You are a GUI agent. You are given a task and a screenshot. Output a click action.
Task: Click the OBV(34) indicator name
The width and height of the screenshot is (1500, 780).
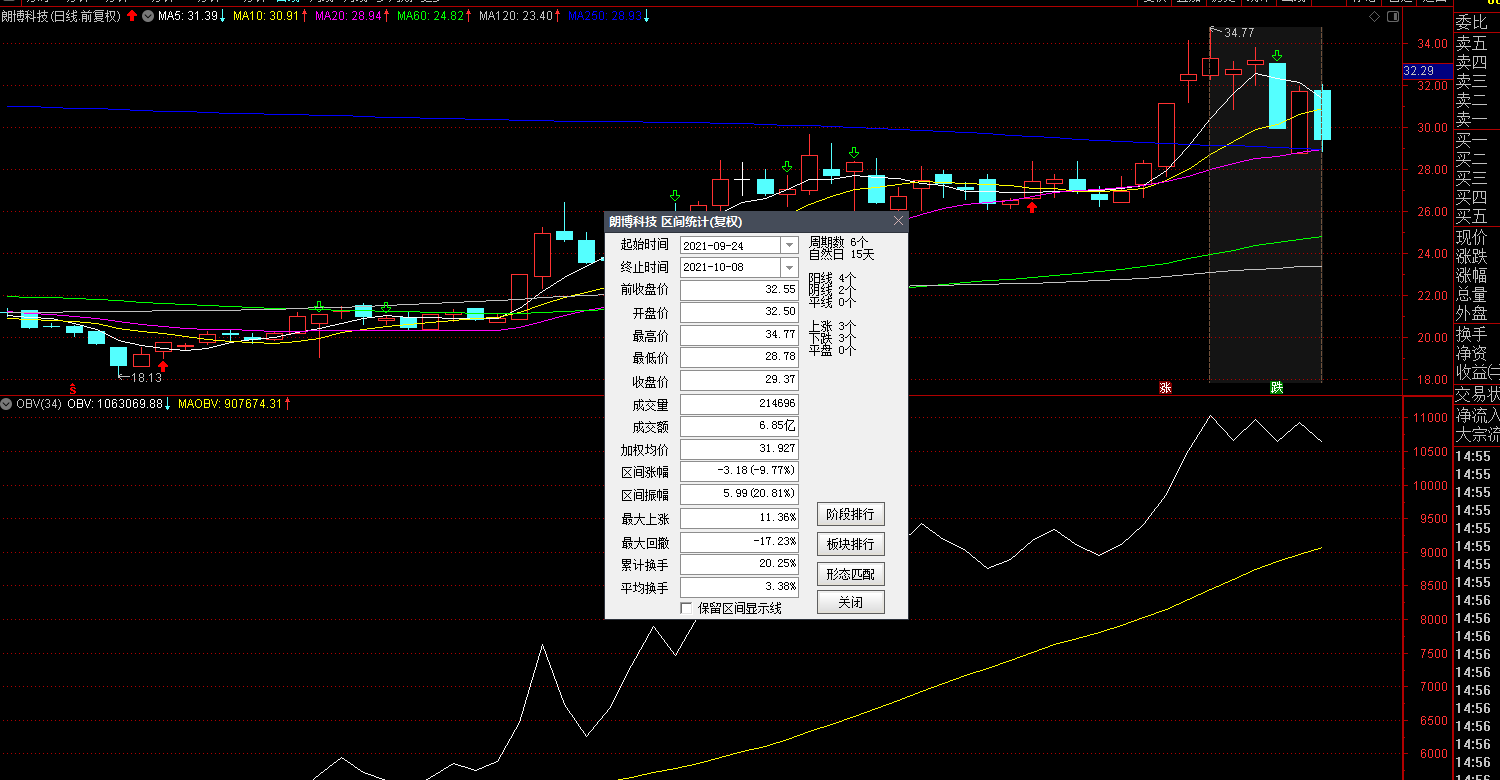39,404
